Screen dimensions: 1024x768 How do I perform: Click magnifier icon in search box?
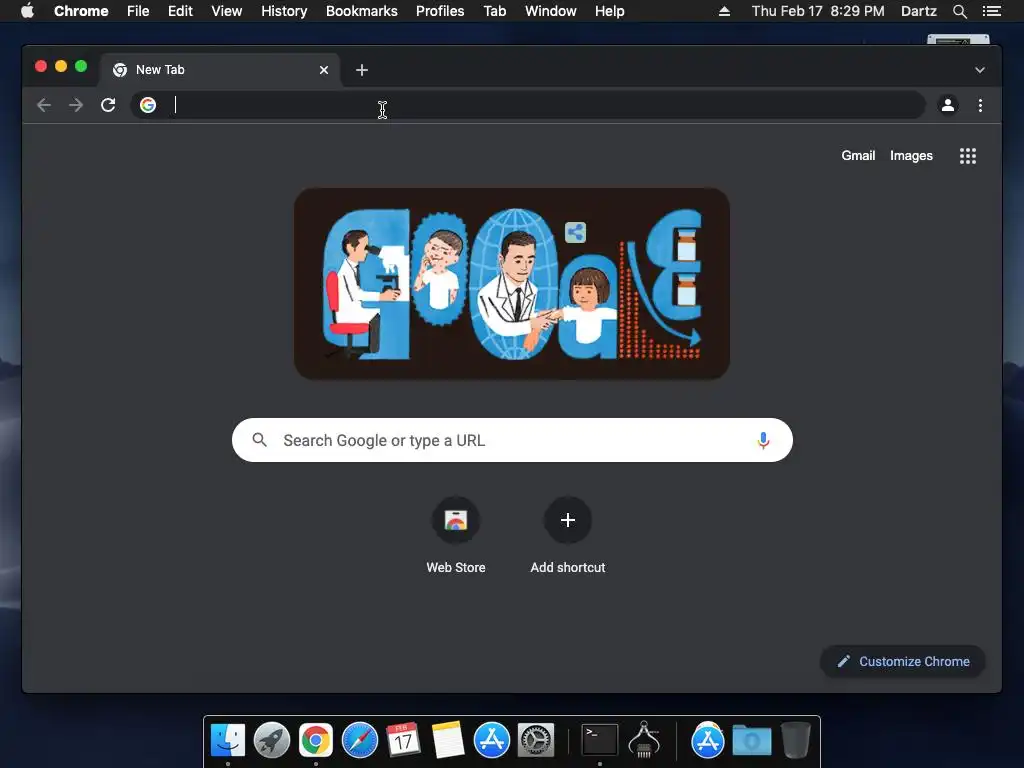coord(259,440)
